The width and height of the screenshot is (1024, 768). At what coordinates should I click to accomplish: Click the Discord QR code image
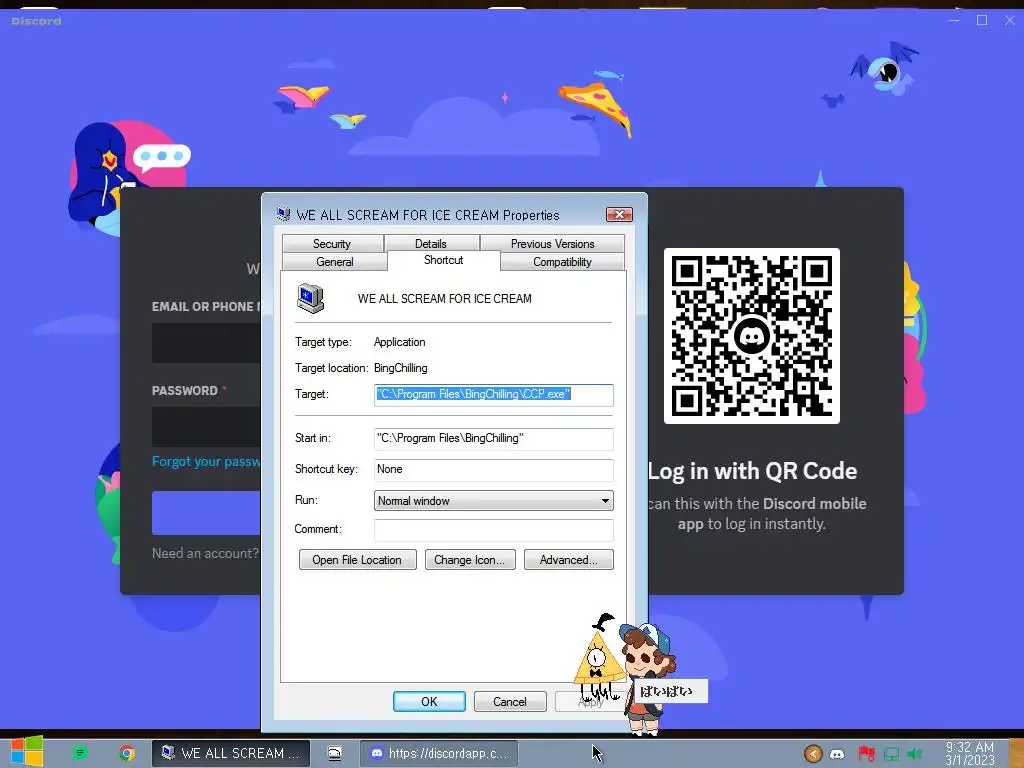752,336
